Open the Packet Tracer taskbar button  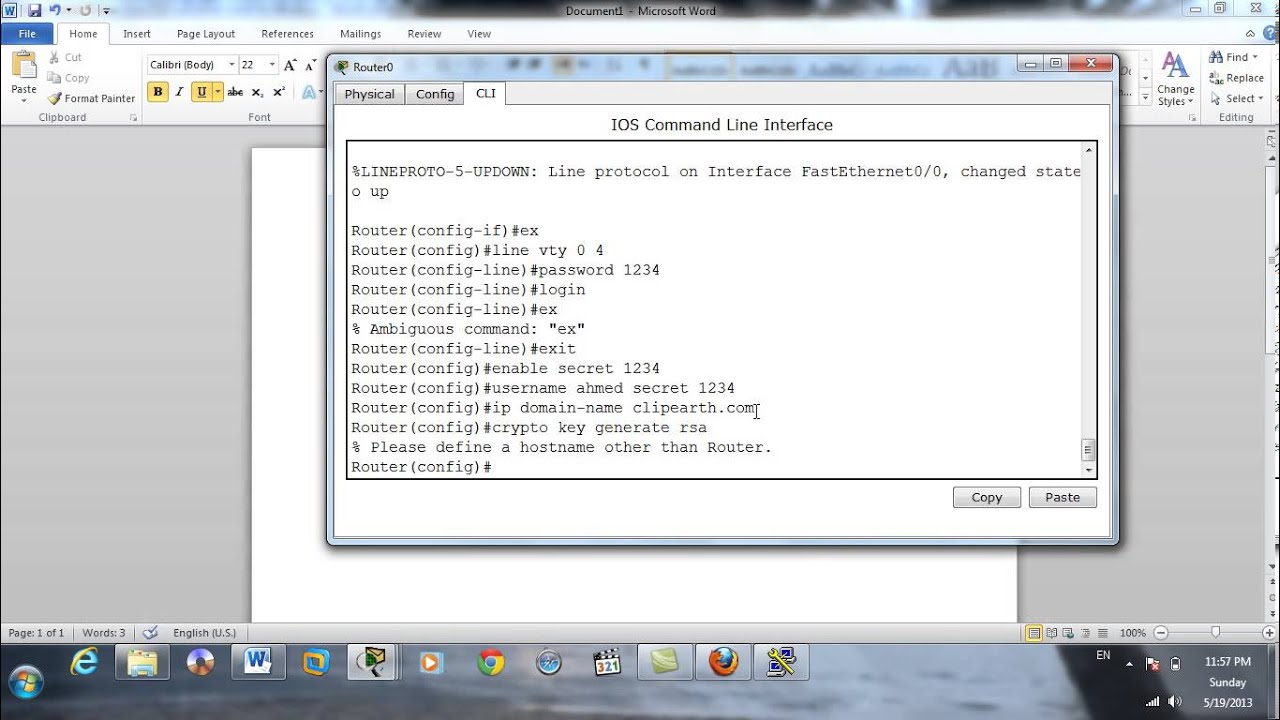(373, 663)
